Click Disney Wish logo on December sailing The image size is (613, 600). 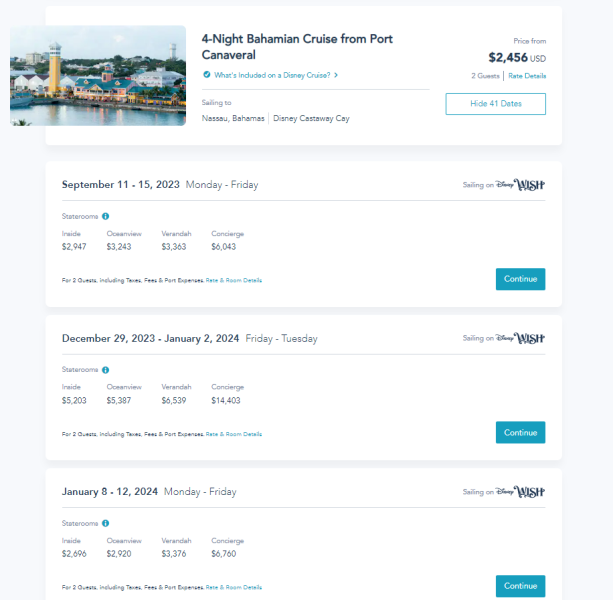coord(521,338)
